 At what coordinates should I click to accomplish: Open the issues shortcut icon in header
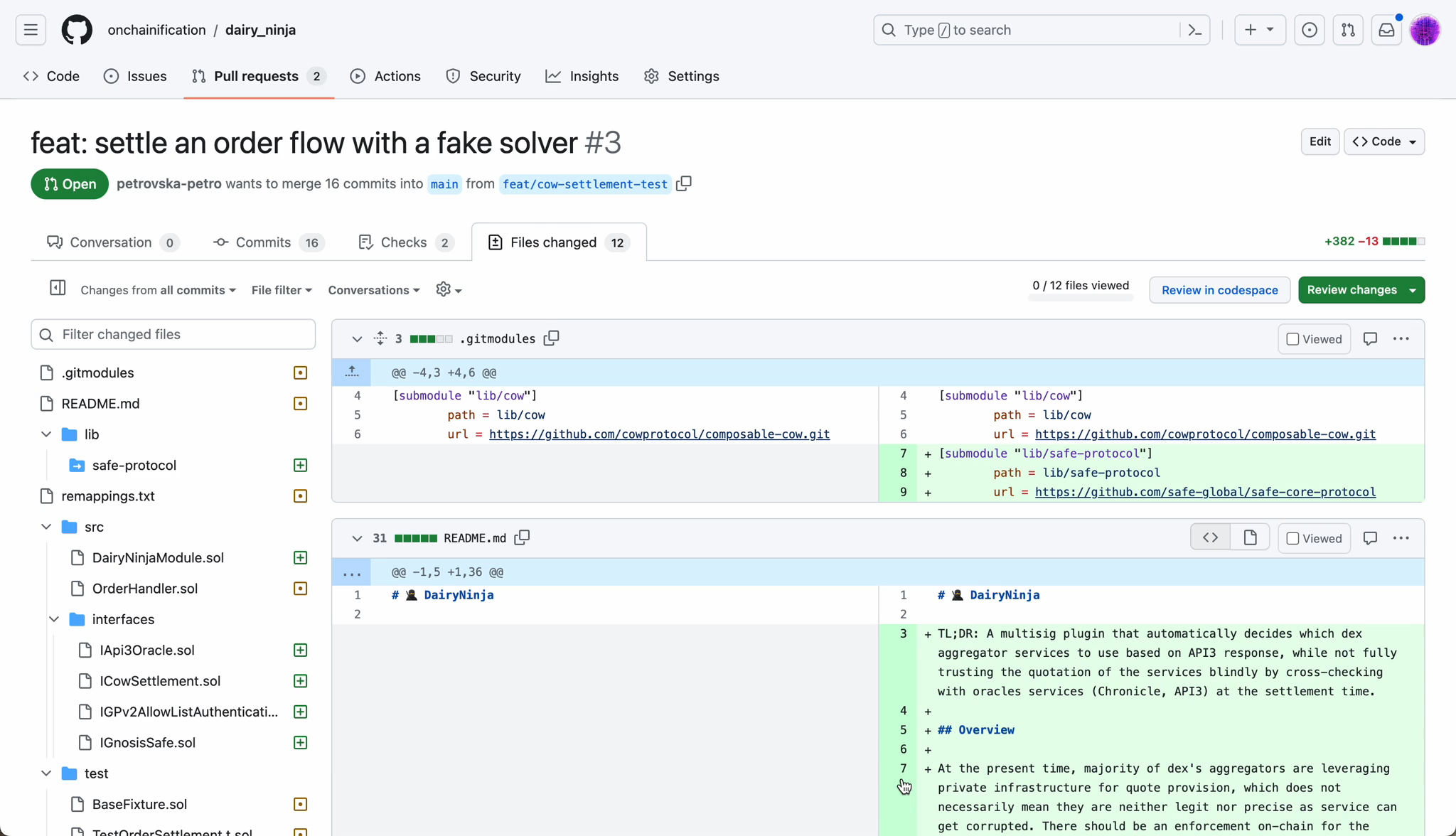pyautogui.click(x=1310, y=30)
